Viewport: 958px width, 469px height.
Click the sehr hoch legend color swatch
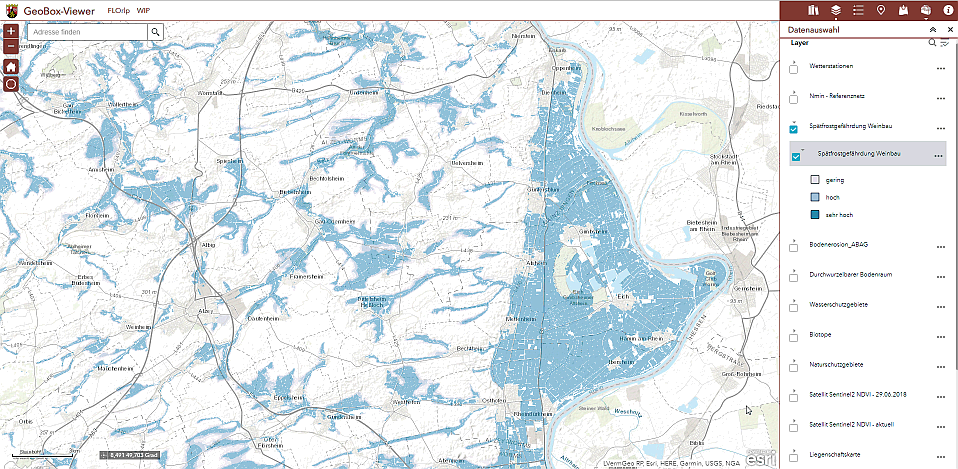pos(814,214)
